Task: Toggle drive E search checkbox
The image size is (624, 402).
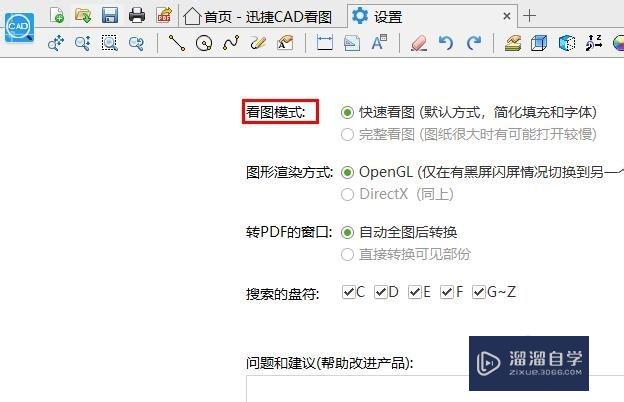Action: click(415, 292)
